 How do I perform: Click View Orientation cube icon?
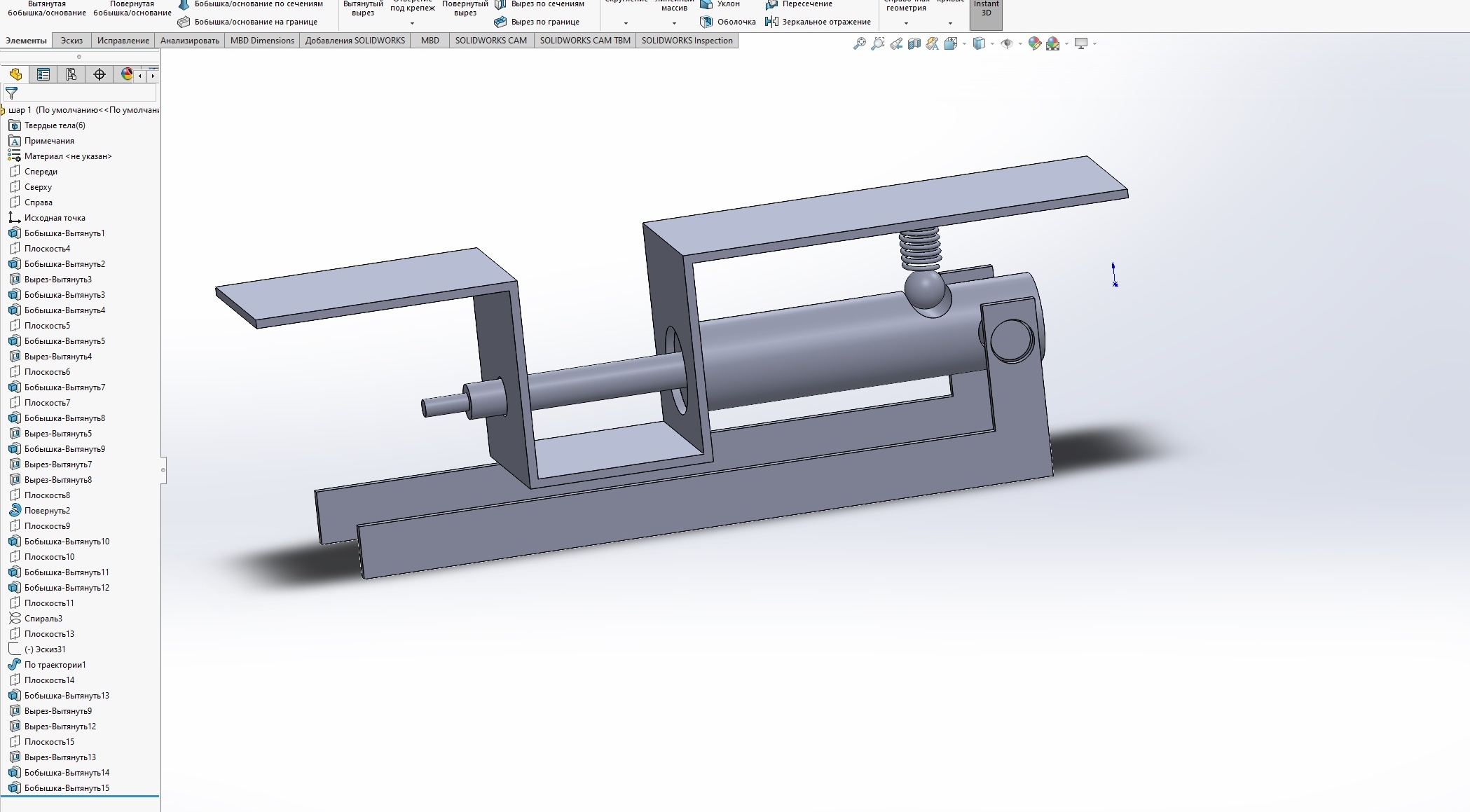pyautogui.click(x=951, y=43)
